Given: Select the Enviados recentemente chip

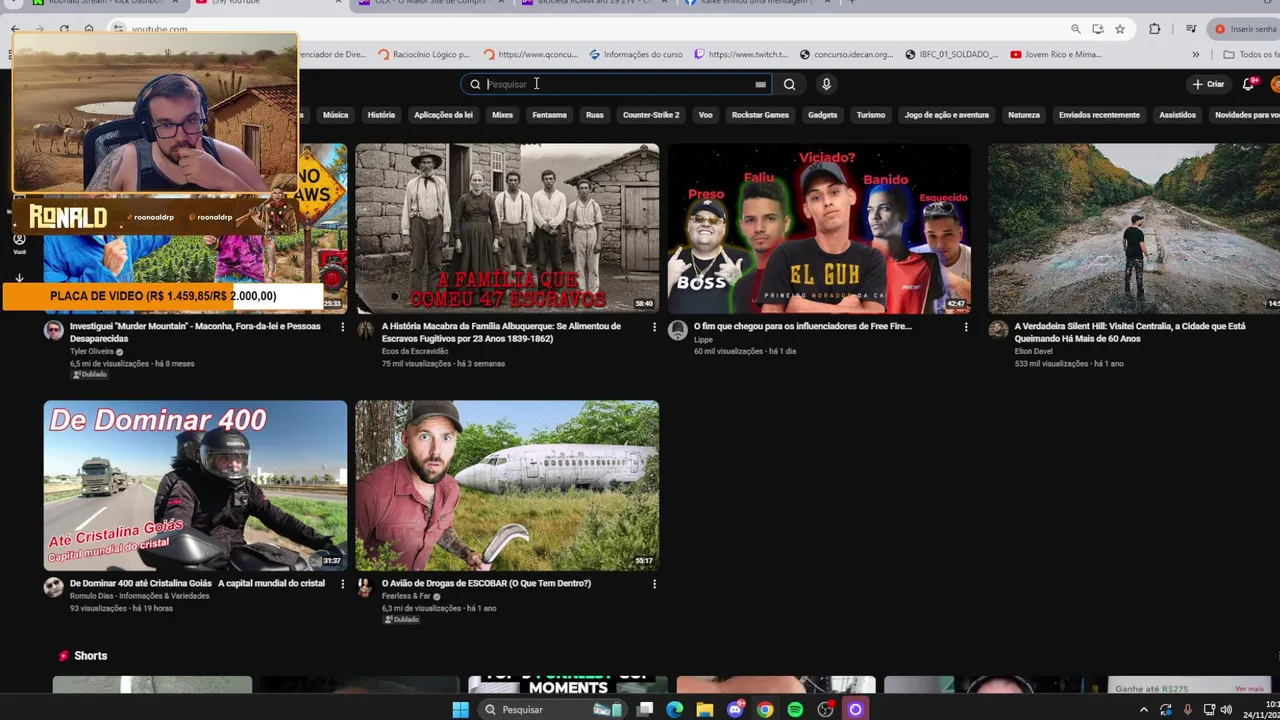Looking at the screenshot, I should 1099,115.
